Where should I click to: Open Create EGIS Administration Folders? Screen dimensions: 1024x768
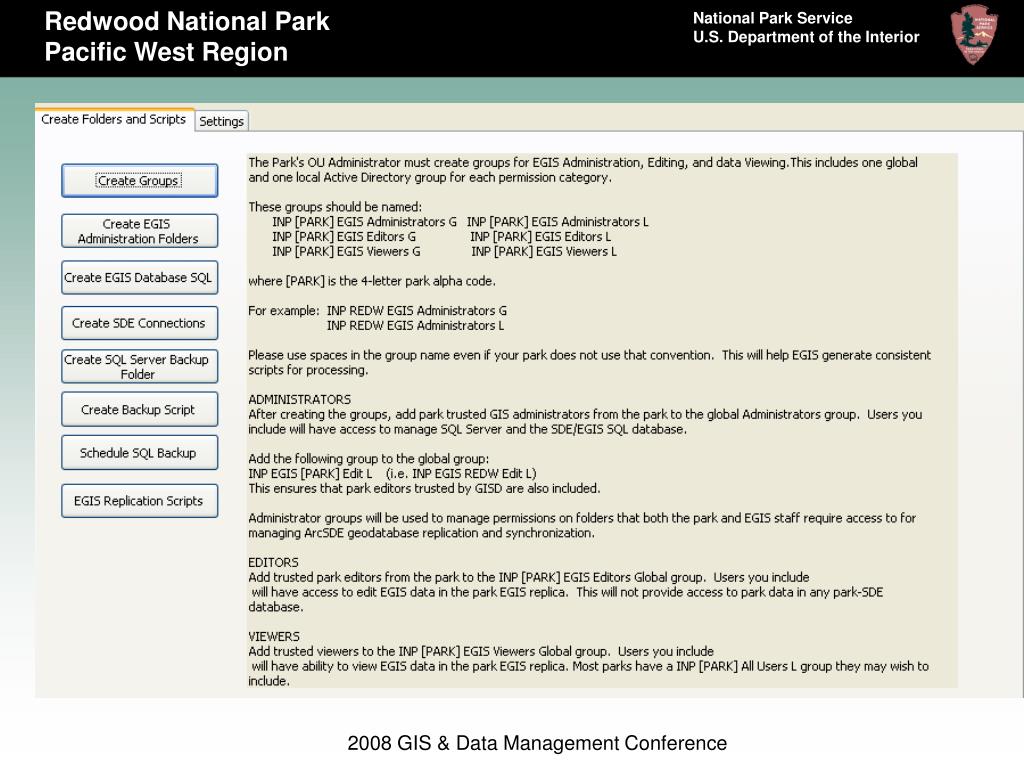[x=139, y=231]
